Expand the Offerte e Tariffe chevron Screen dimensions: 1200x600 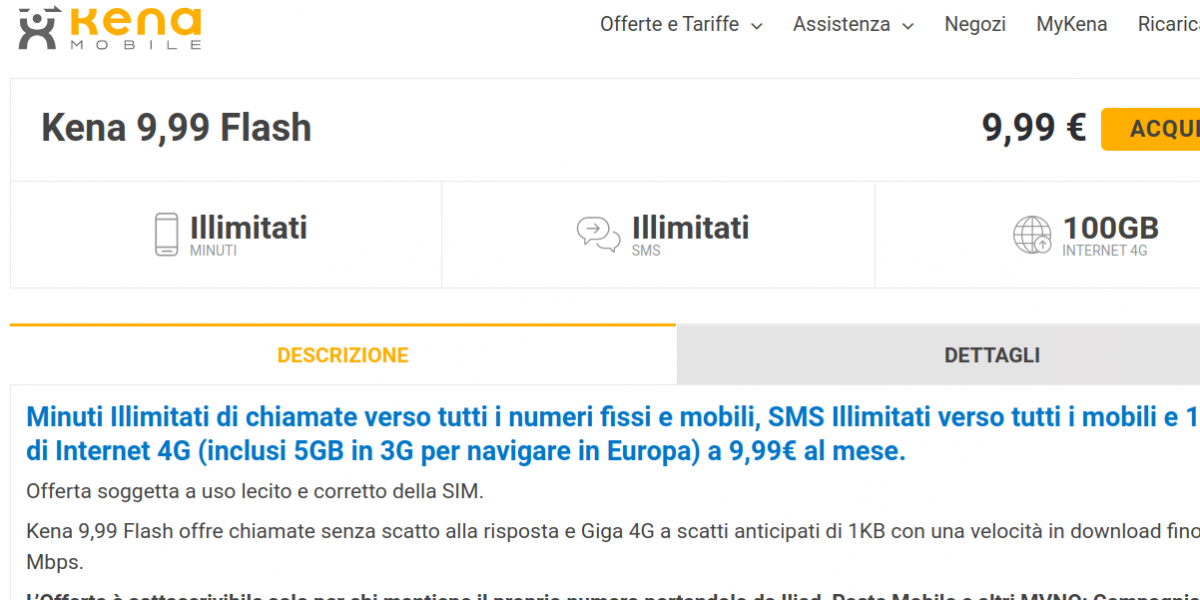pyautogui.click(x=756, y=26)
